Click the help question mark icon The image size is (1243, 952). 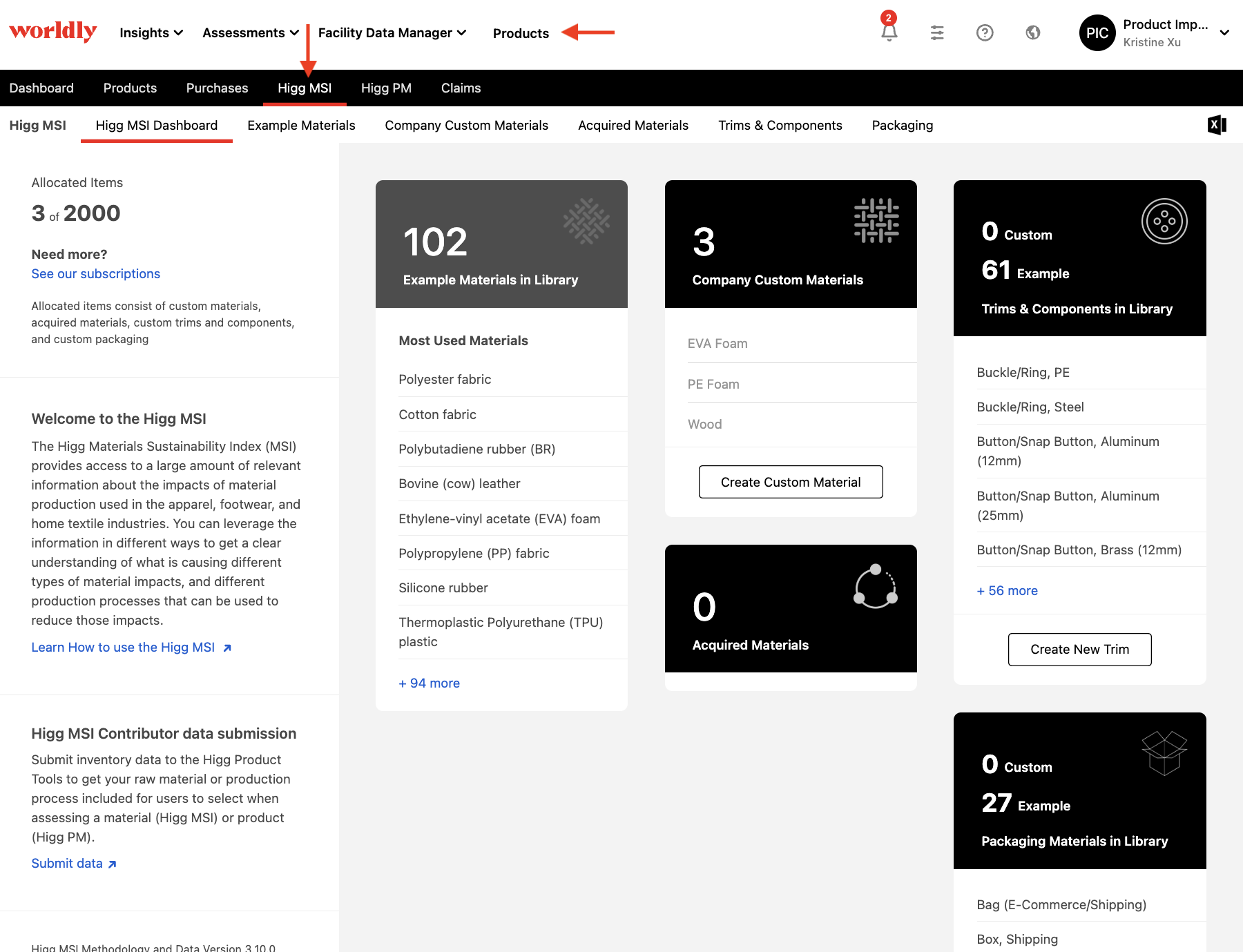tap(985, 32)
